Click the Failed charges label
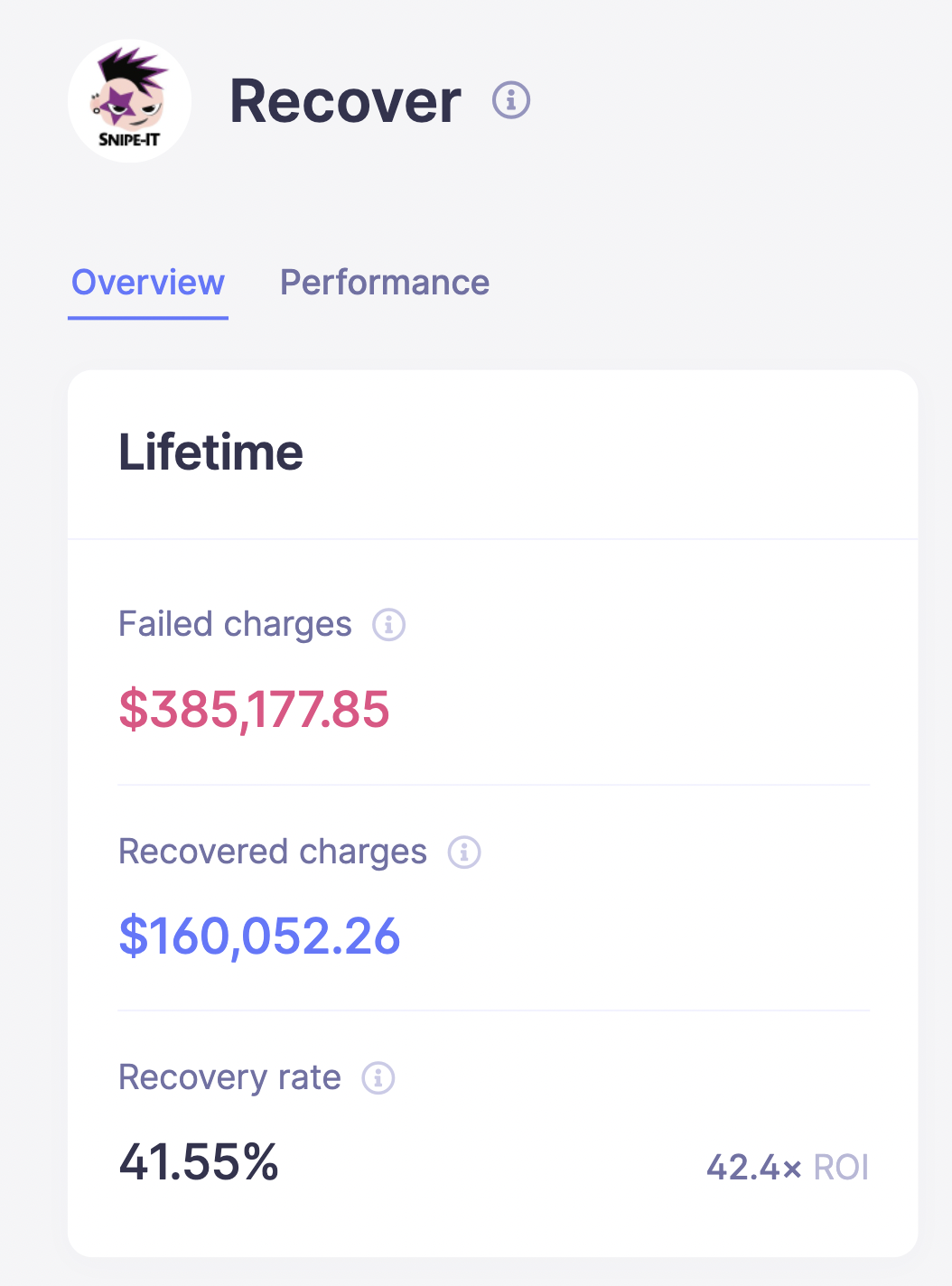 click(x=235, y=624)
